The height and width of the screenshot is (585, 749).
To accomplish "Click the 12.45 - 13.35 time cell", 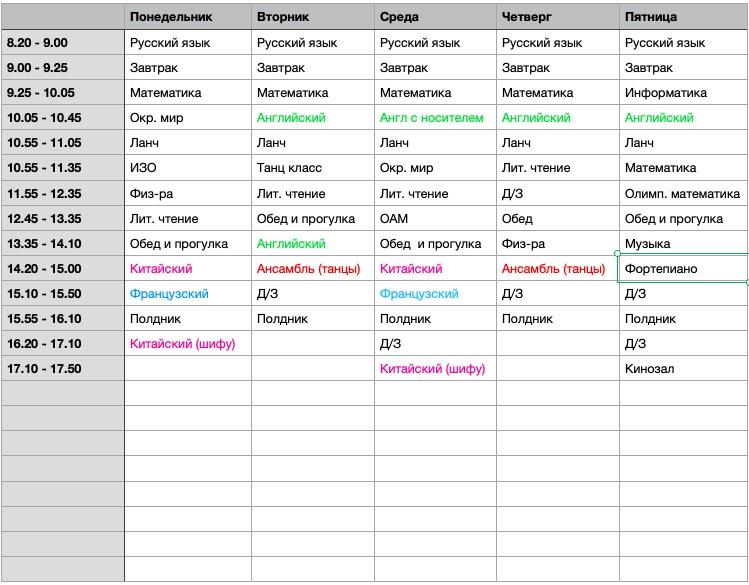I will (63, 219).
